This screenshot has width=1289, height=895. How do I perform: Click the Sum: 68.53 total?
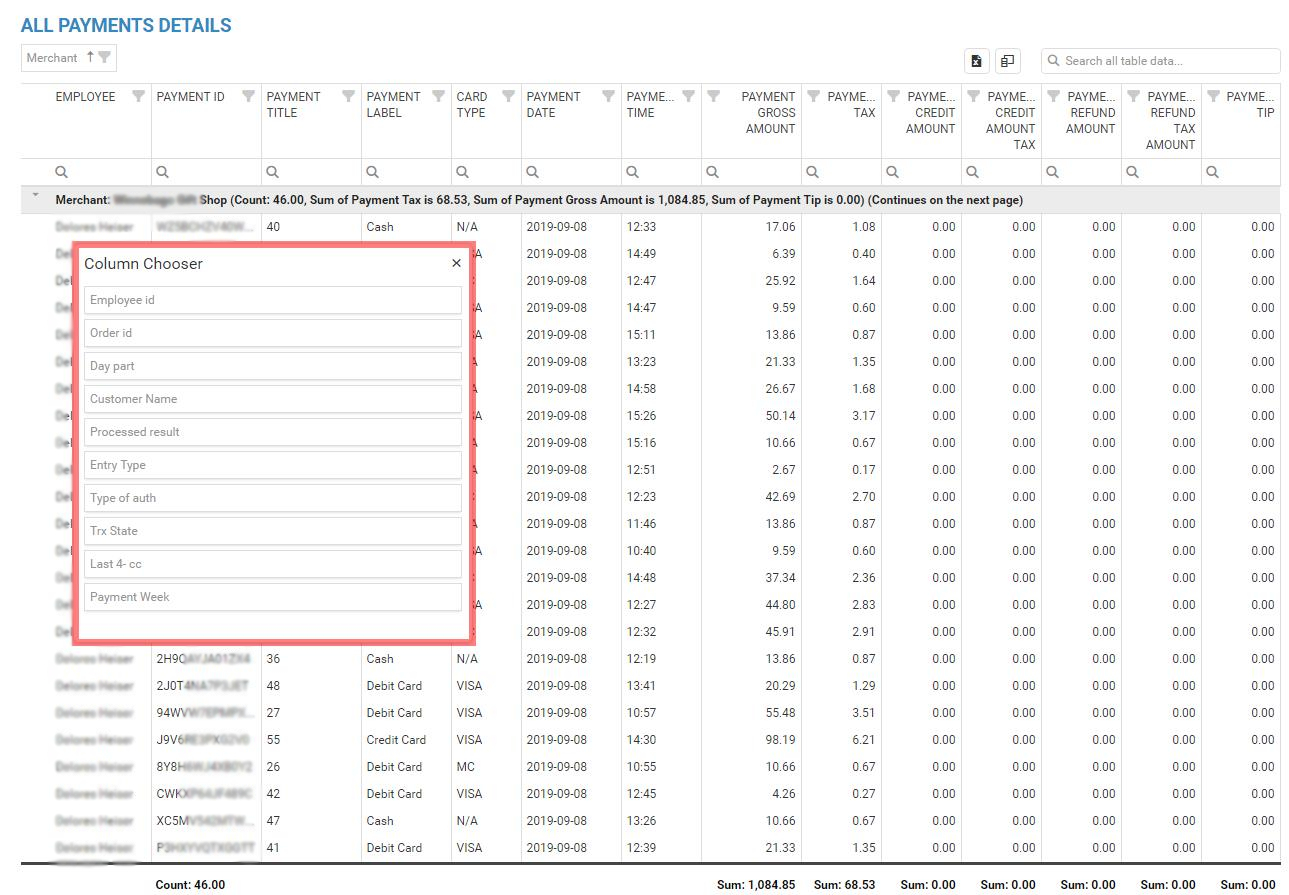[x=845, y=885]
